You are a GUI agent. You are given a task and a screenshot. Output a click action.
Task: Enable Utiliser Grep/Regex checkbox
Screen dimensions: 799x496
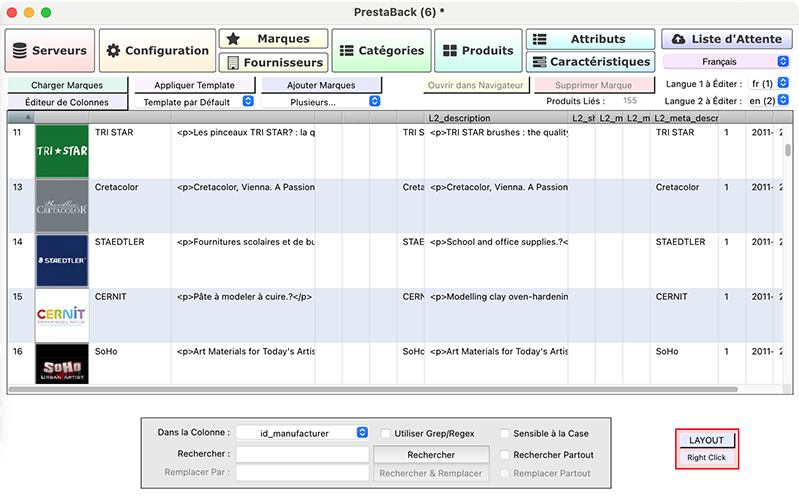click(386, 433)
